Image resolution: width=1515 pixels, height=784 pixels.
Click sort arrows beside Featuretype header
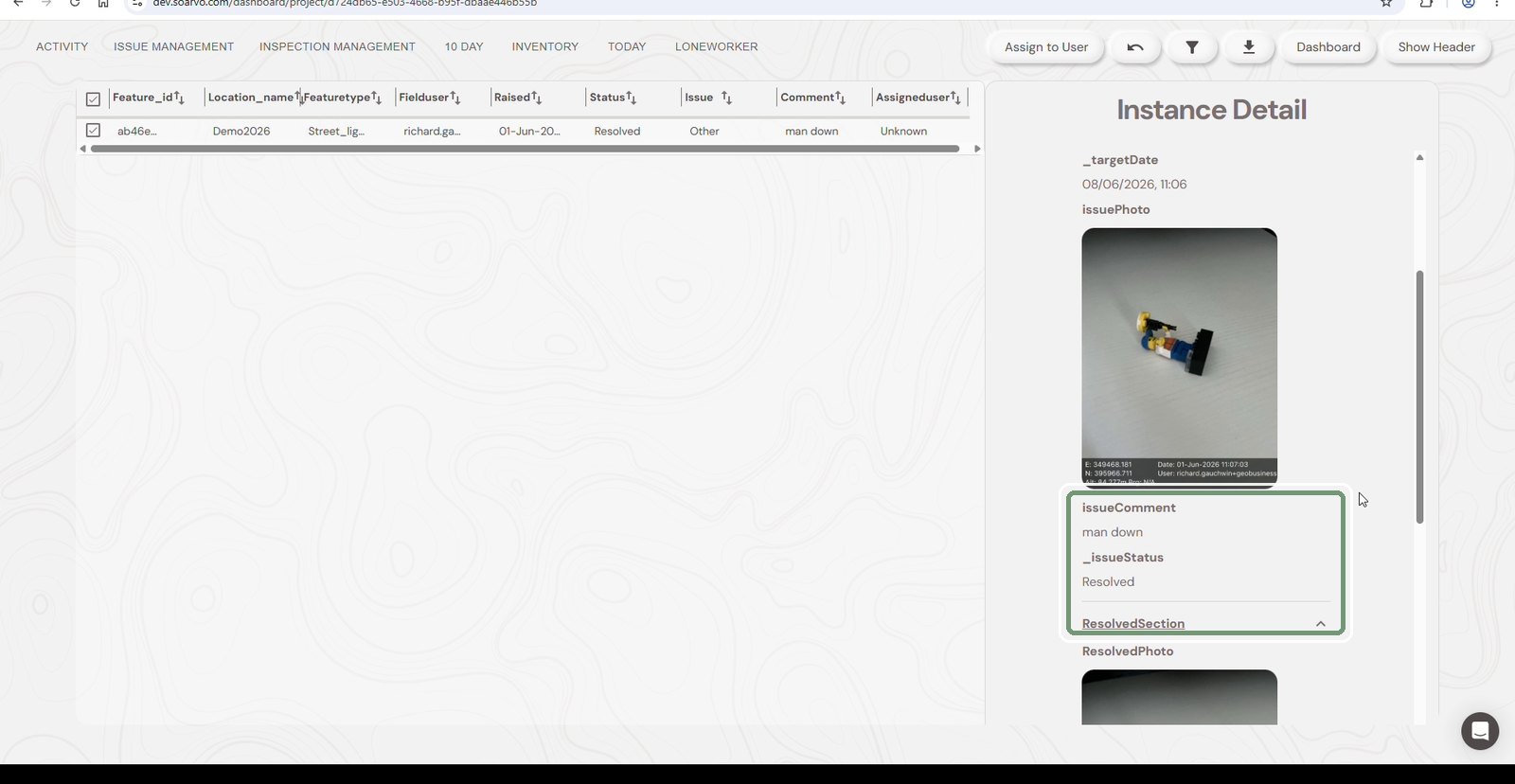tap(376, 98)
